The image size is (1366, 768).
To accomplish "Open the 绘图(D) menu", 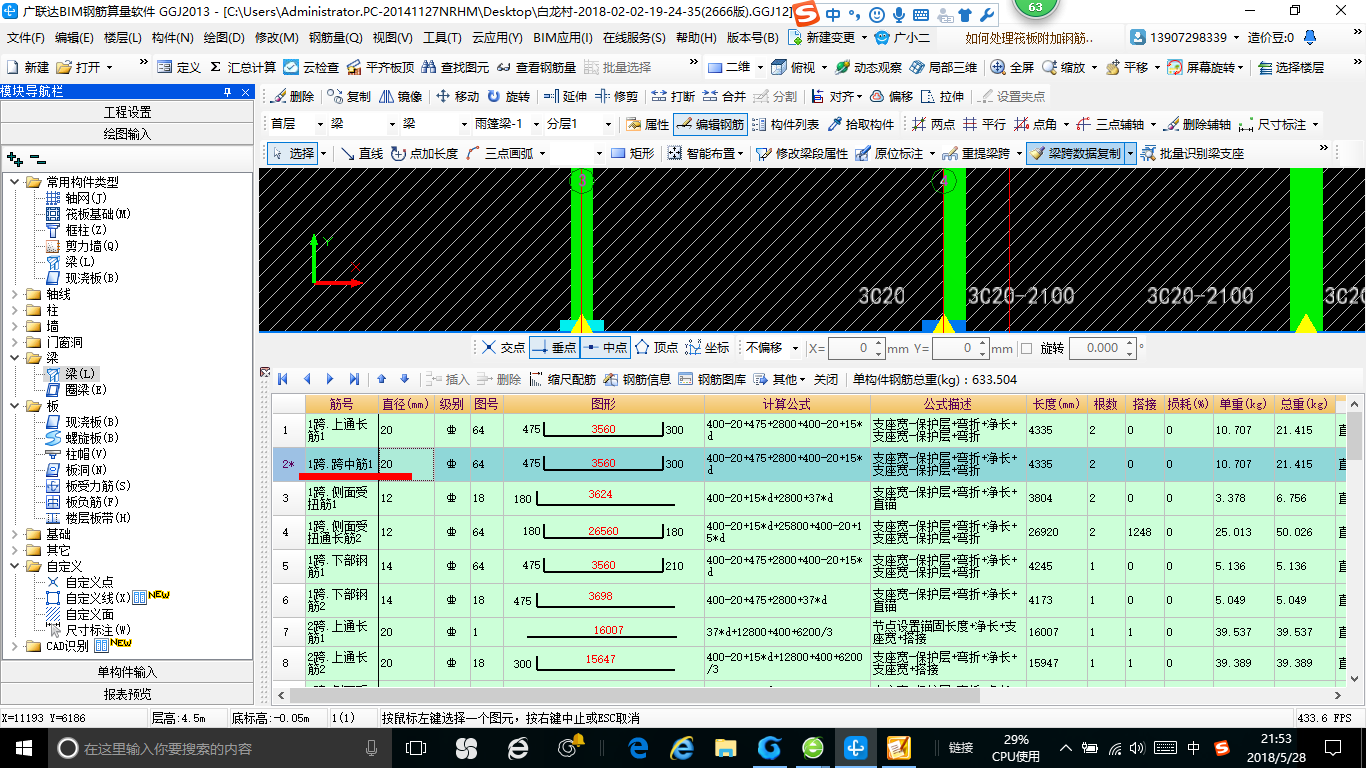I will coord(224,38).
